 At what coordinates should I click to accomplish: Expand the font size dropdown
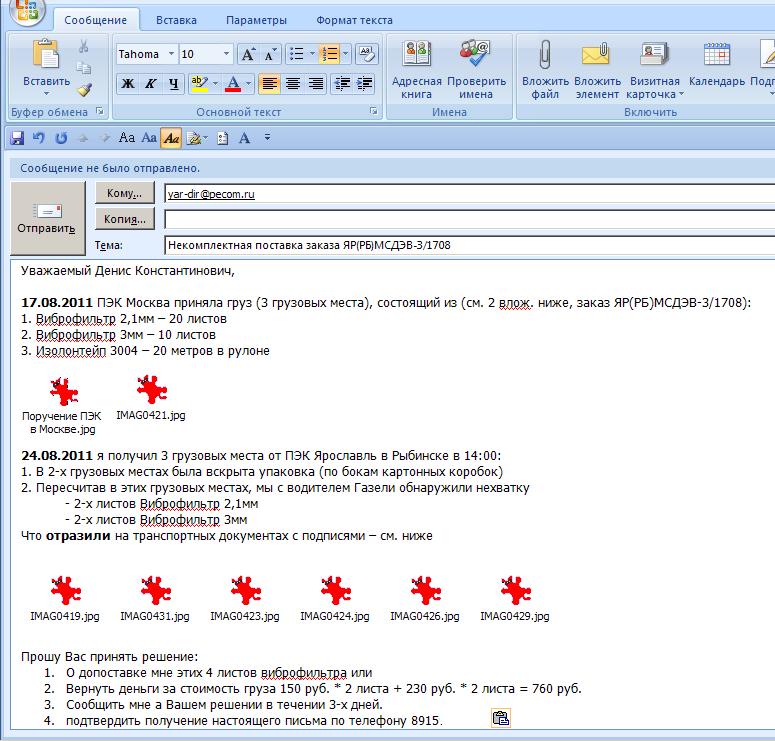pos(226,54)
